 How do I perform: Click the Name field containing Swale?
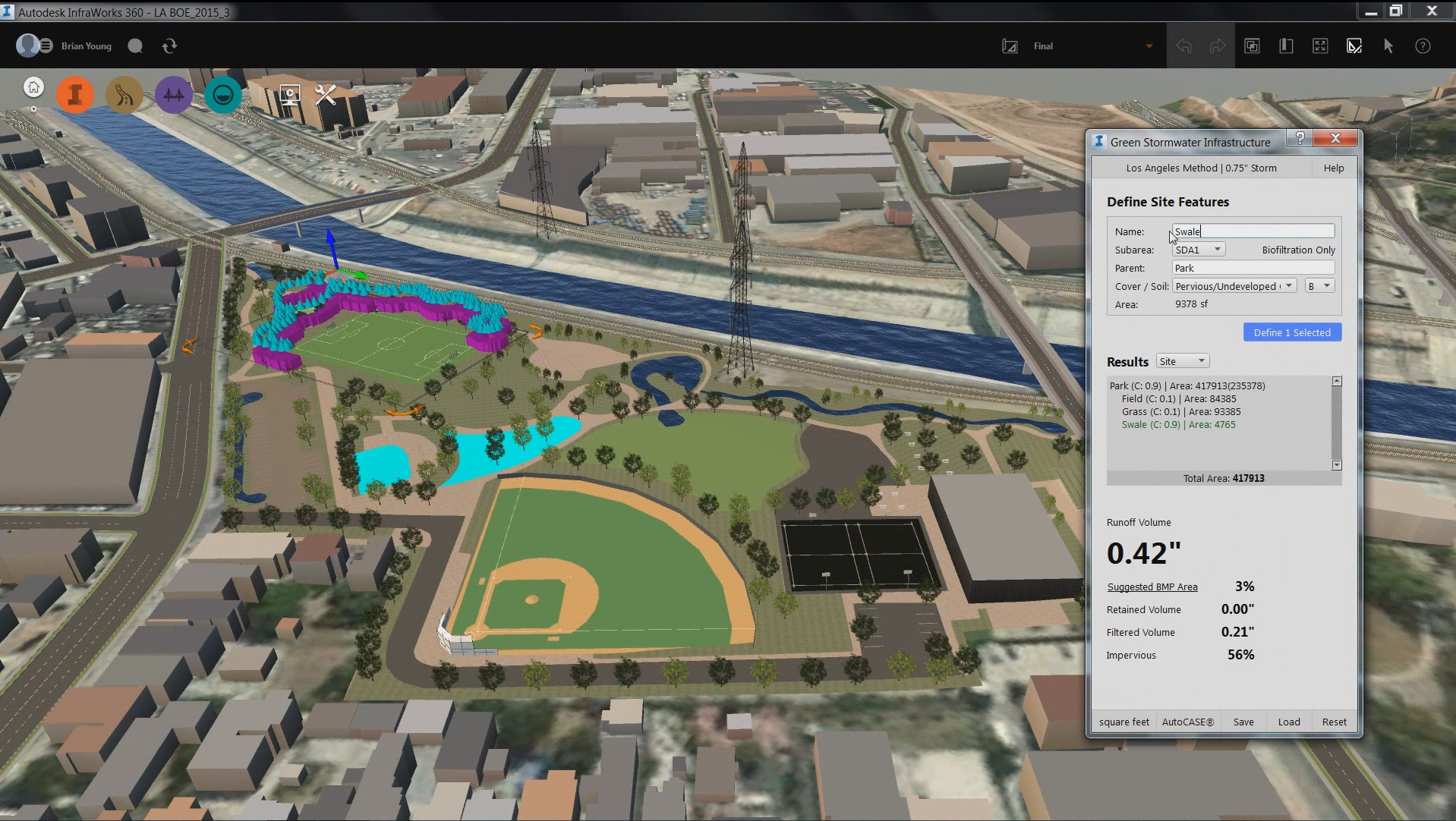point(1253,231)
